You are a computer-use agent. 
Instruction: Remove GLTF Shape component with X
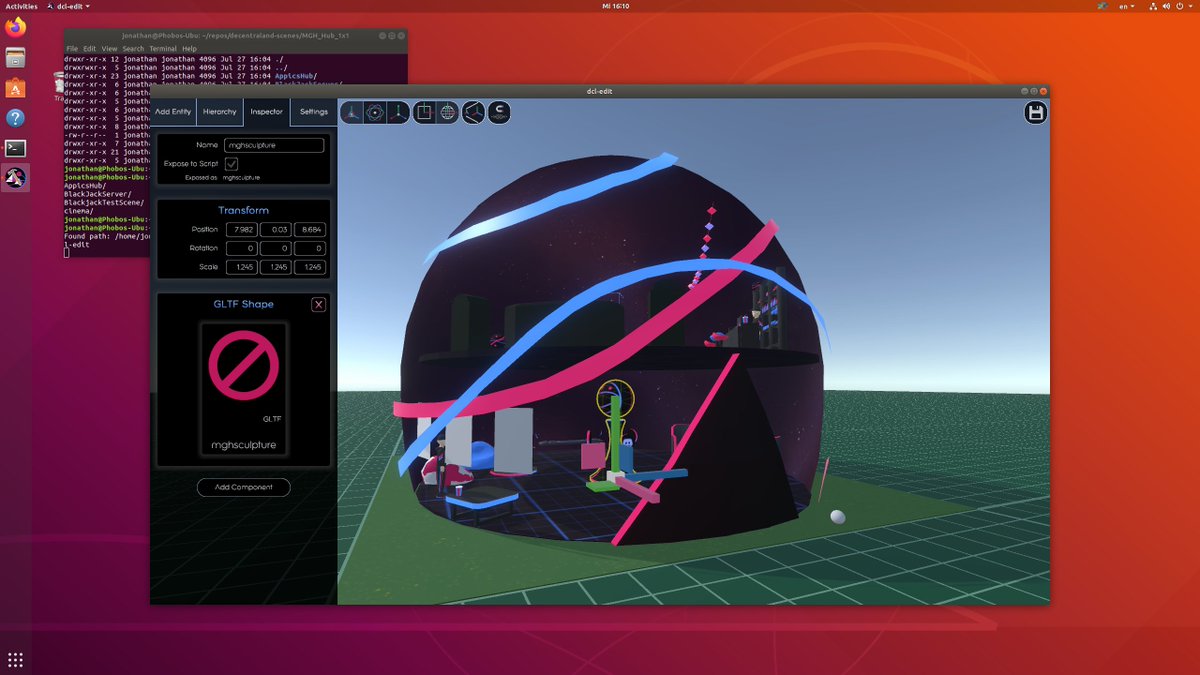tap(318, 304)
